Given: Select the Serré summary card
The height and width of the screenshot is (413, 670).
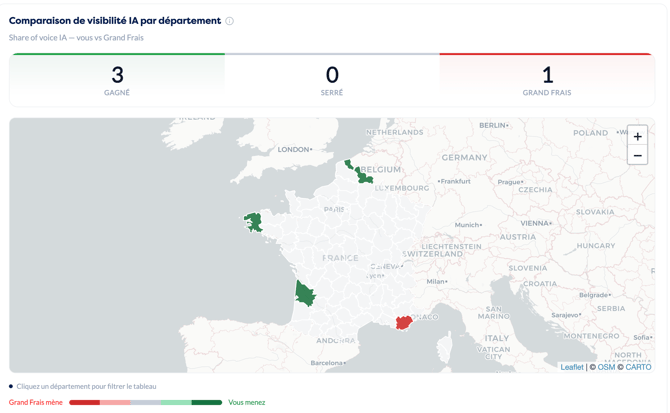Looking at the screenshot, I should pos(332,80).
